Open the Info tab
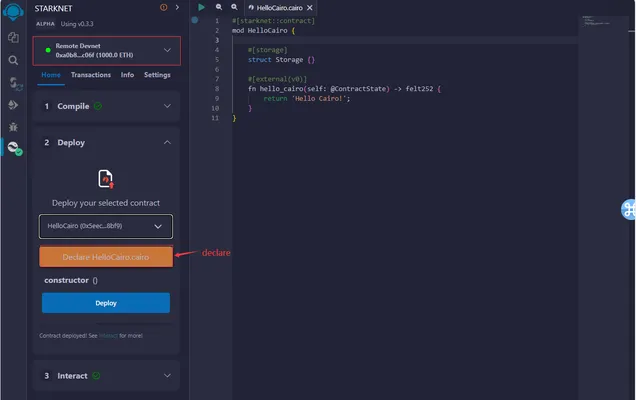636x400 pixels. tap(127, 75)
